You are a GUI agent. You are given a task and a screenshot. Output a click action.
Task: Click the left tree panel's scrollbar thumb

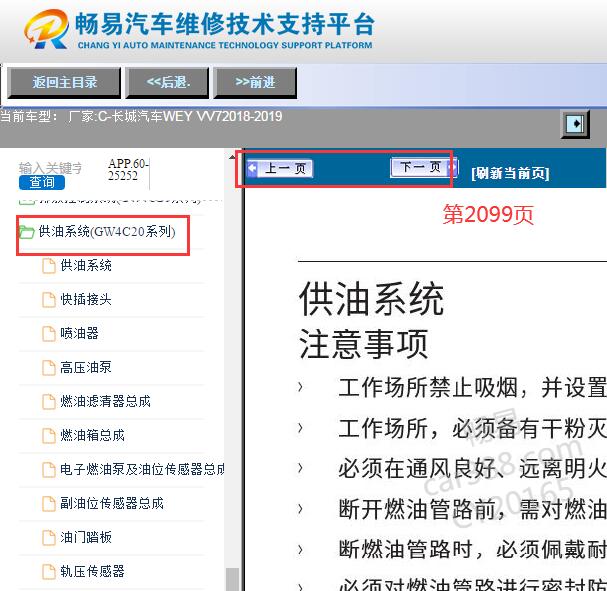[232, 579]
